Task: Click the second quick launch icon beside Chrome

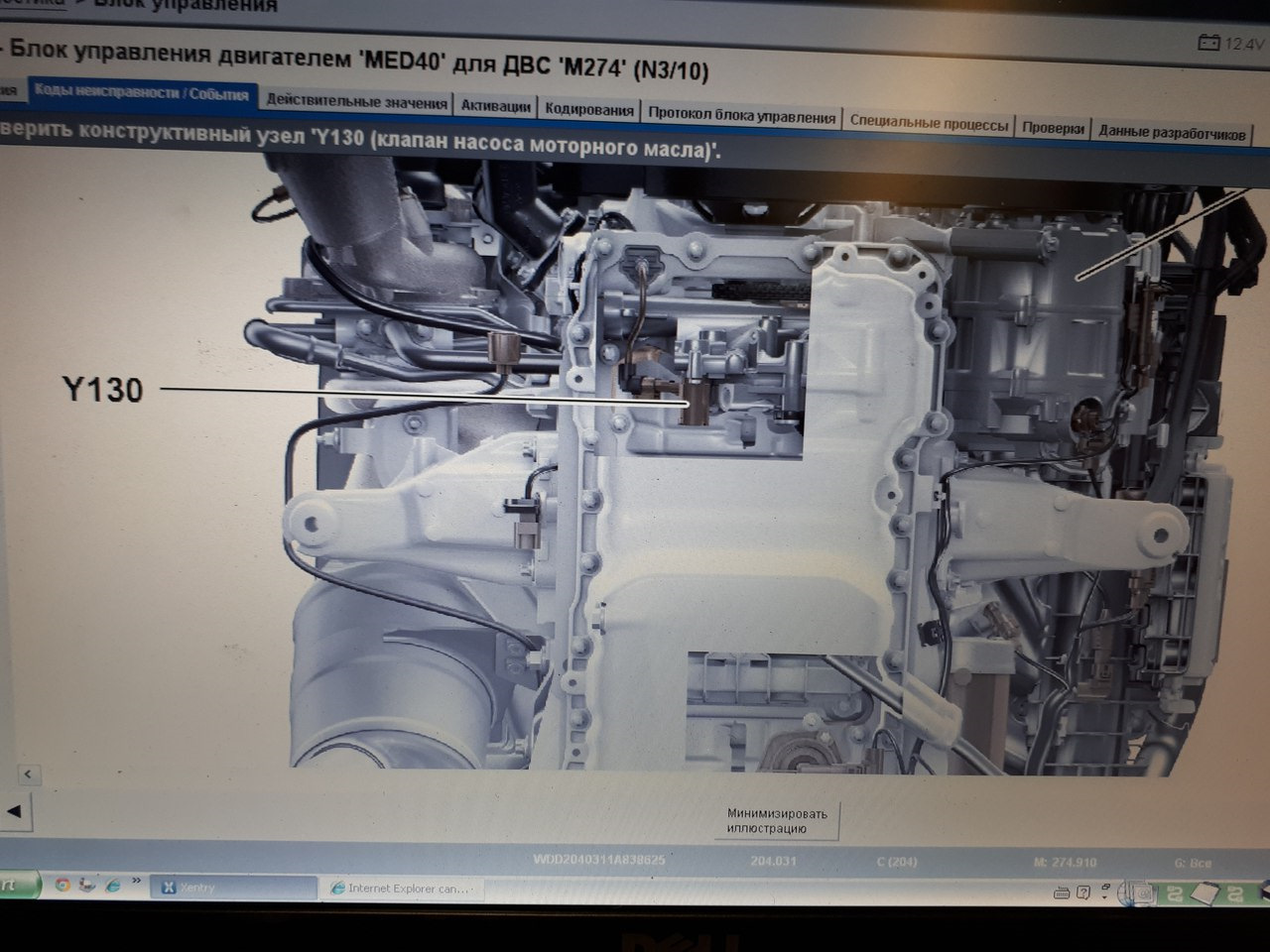Action: point(87,885)
